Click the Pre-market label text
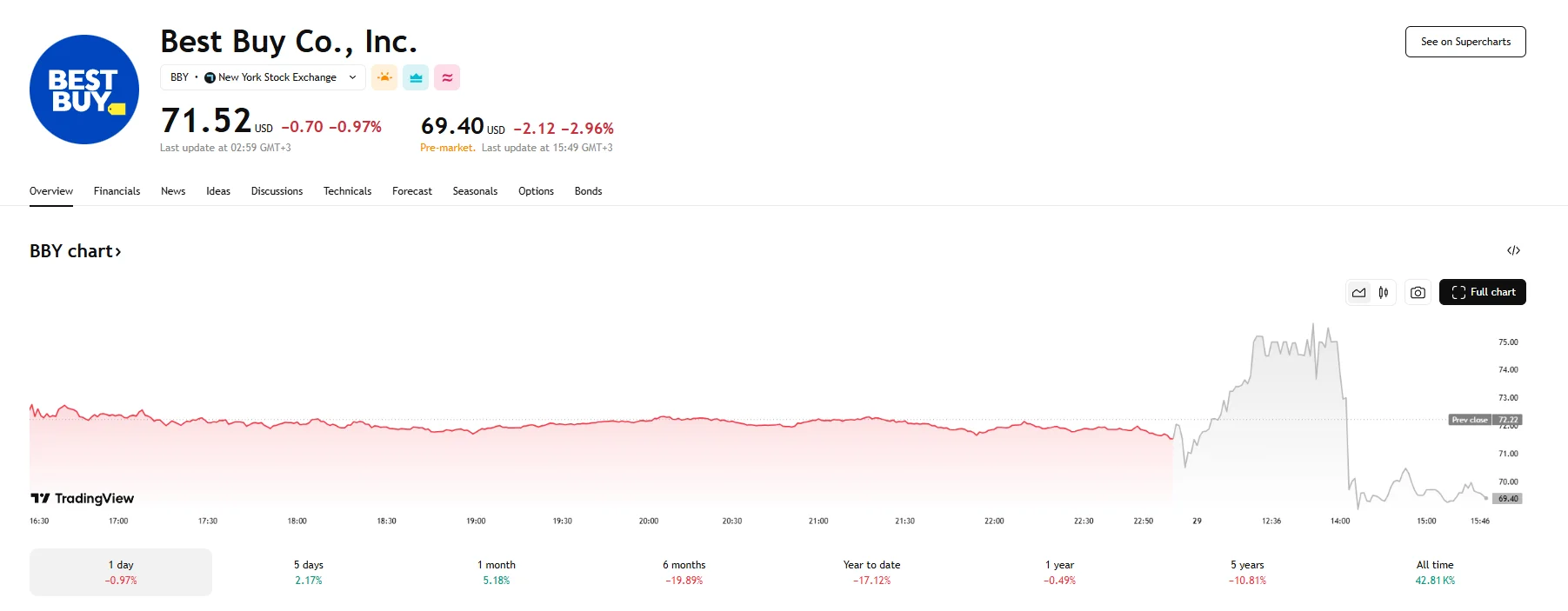Viewport: 1568px width, 611px height. [x=447, y=148]
